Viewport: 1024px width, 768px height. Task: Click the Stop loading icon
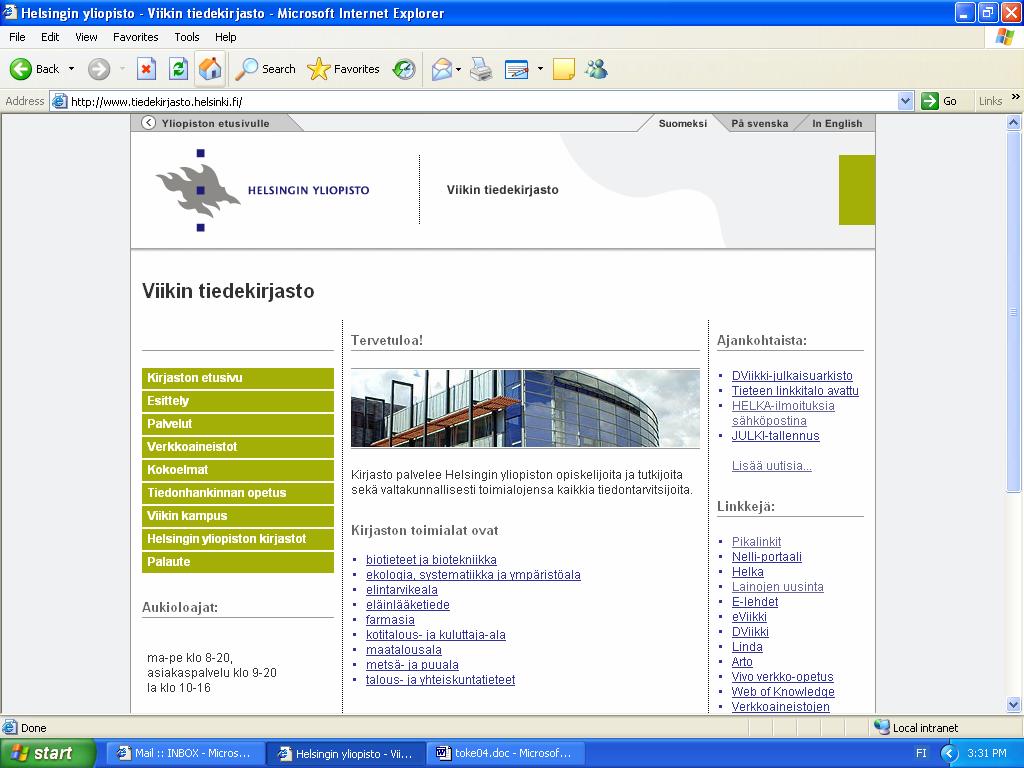(x=146, y=69)
